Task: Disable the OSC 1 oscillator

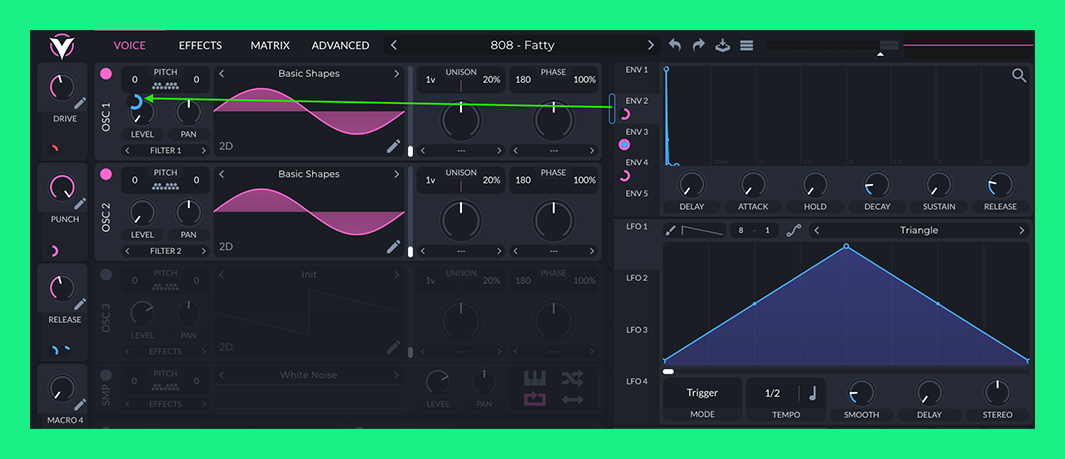Action: [x=106, y=74]
